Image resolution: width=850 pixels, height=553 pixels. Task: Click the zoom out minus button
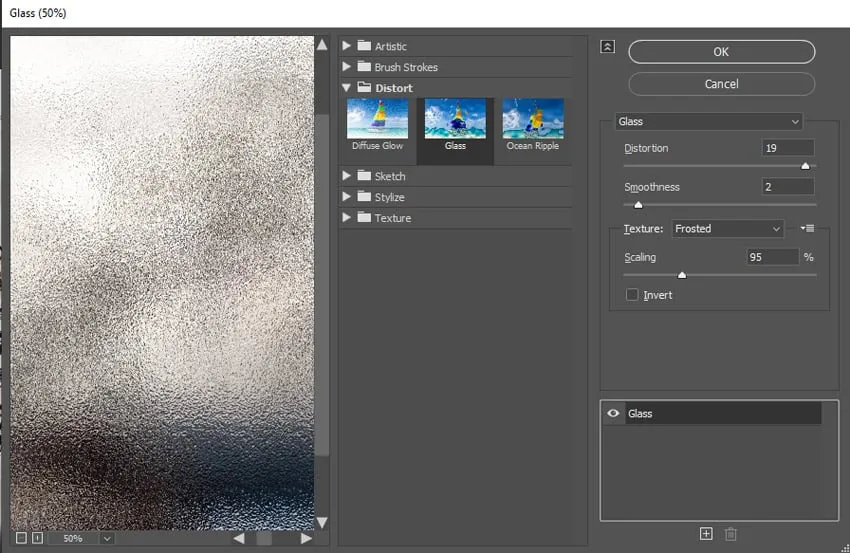21,538
